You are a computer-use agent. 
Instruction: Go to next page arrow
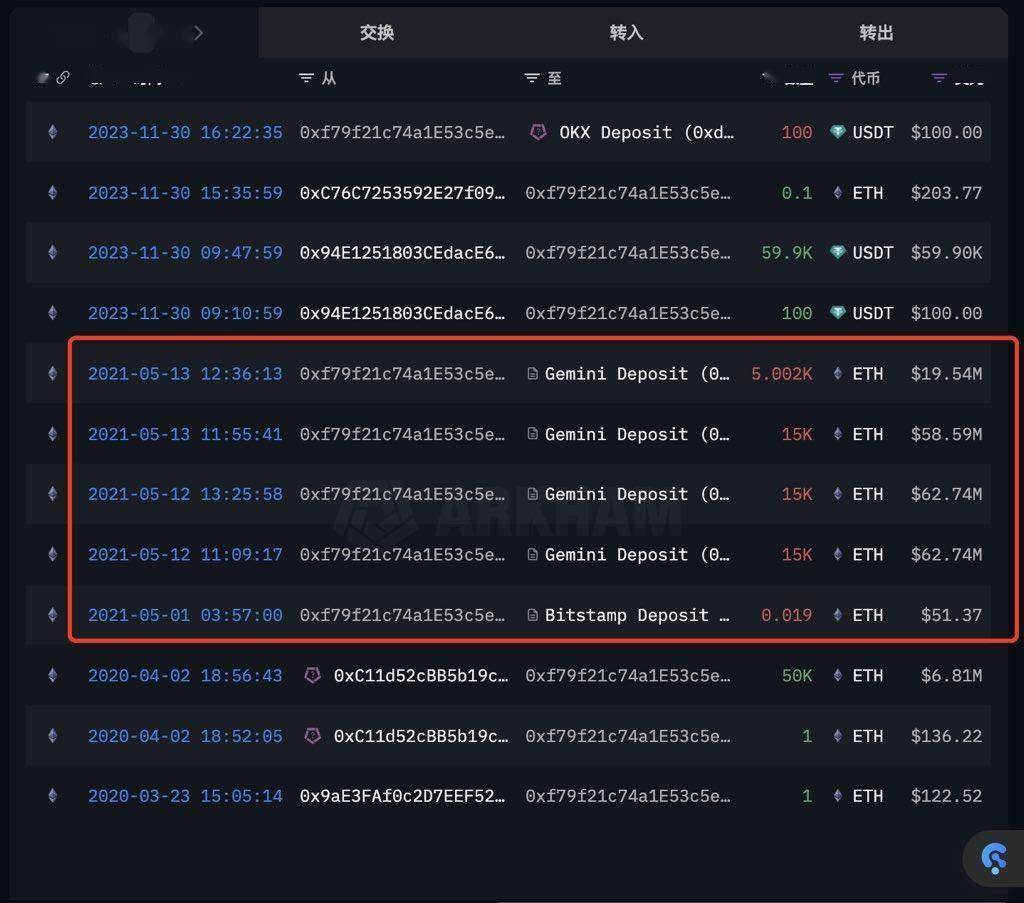tap(198, 33)
